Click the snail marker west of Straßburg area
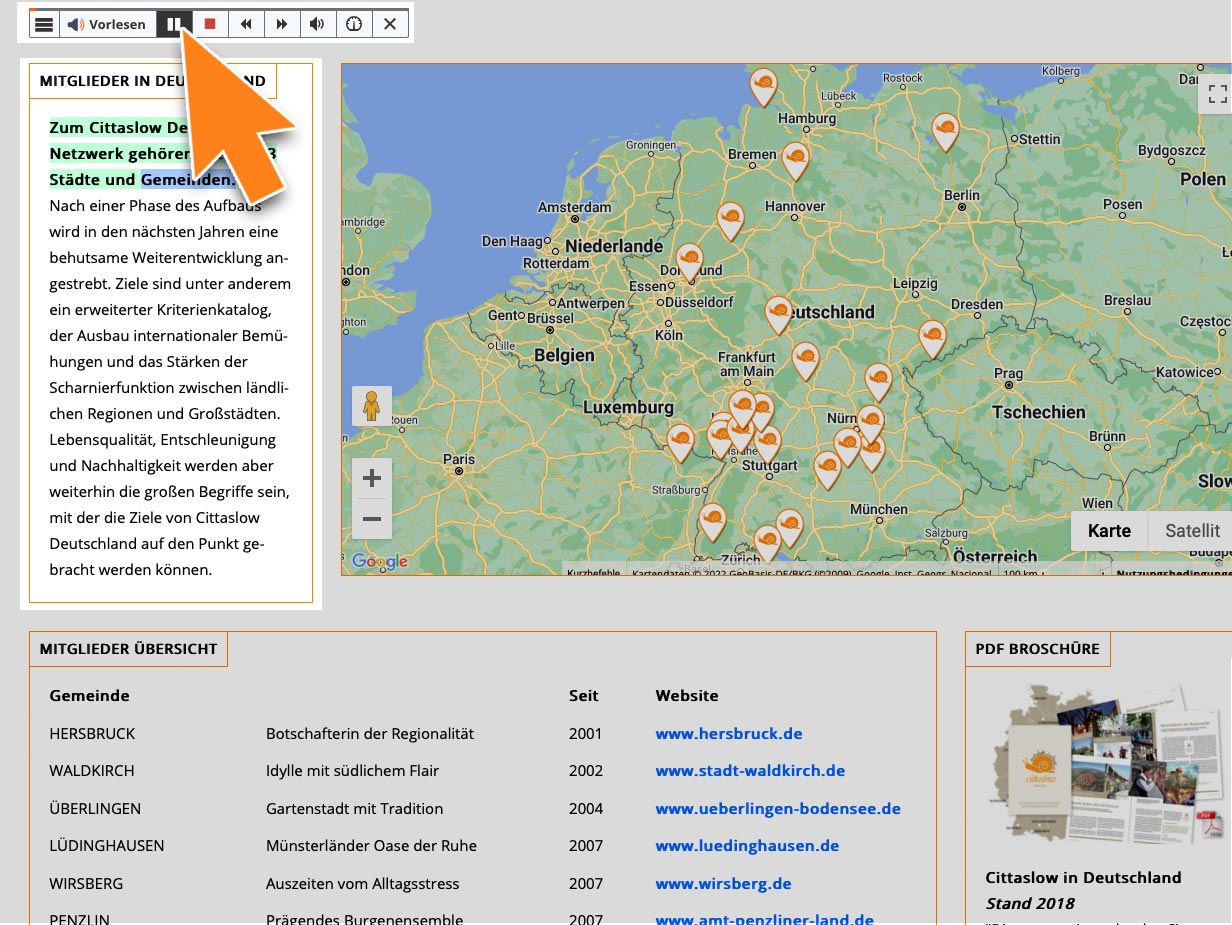 click(681, 443)
